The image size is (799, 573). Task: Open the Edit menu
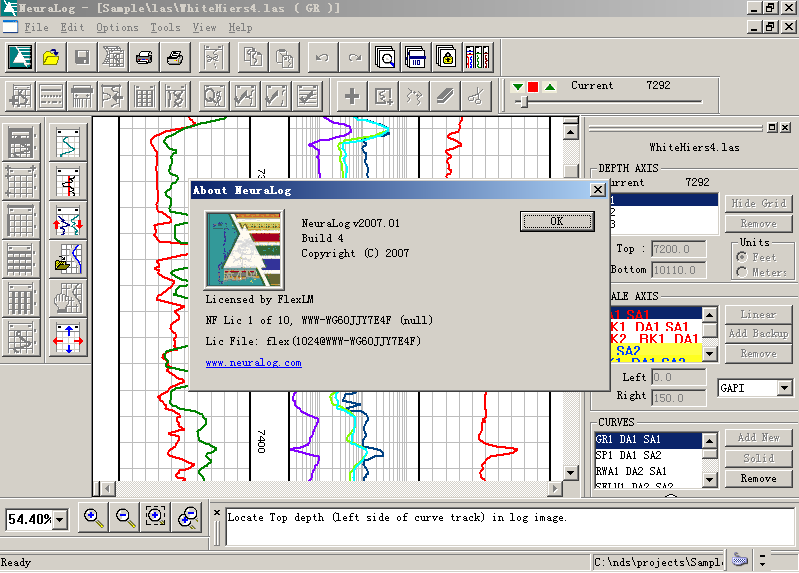pyautogui.click(x=72, y=28)
